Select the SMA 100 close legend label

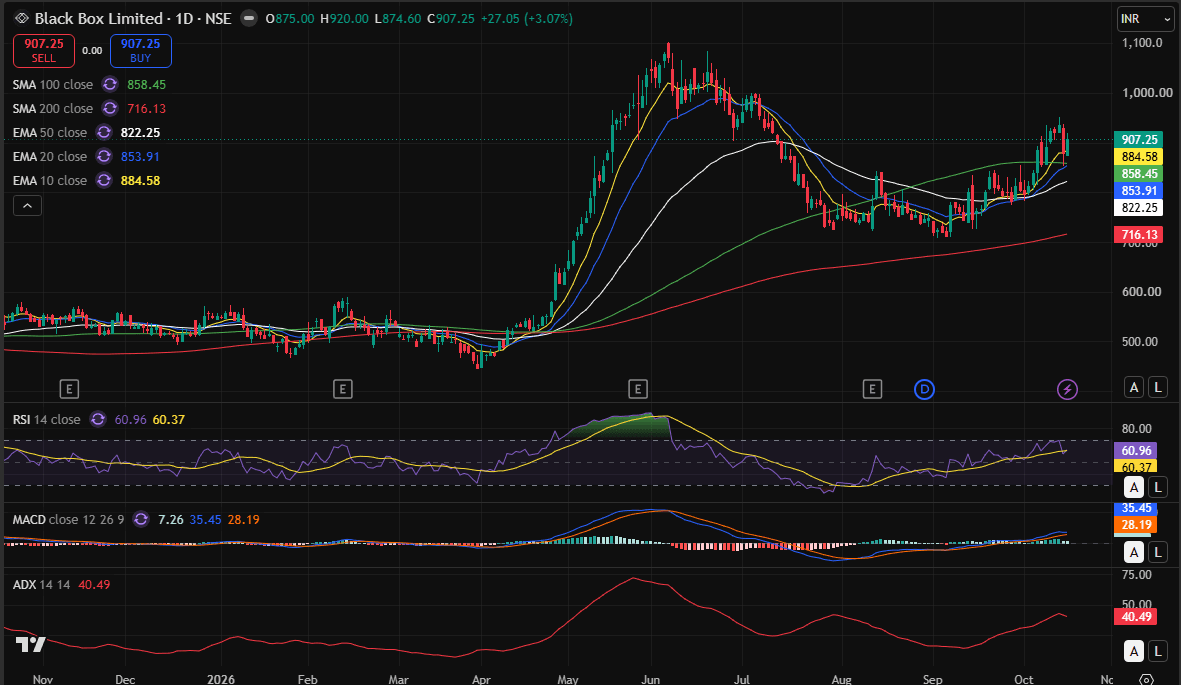pos(53,84)
